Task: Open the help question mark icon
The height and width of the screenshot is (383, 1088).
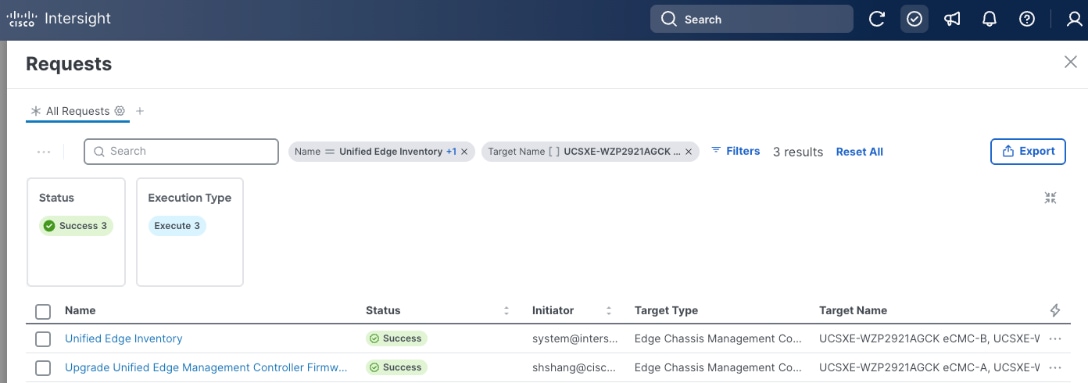Action: pos(1027,19)
